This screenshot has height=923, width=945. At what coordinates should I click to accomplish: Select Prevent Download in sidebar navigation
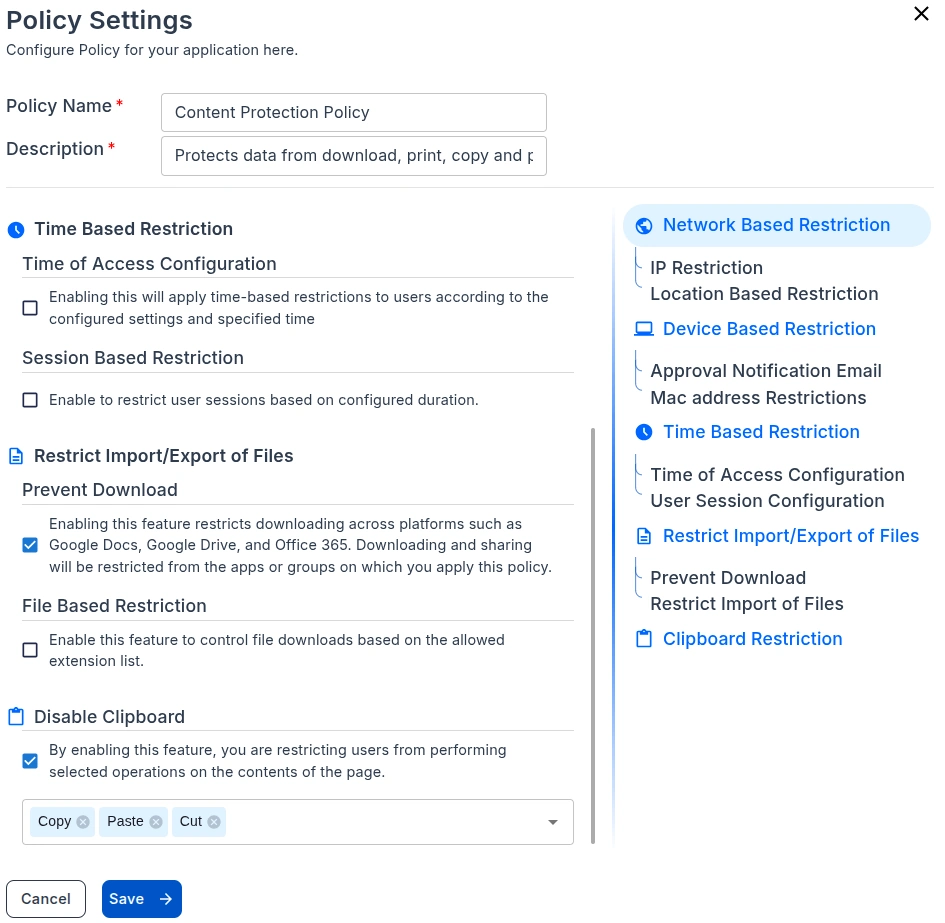pos(728,578)
